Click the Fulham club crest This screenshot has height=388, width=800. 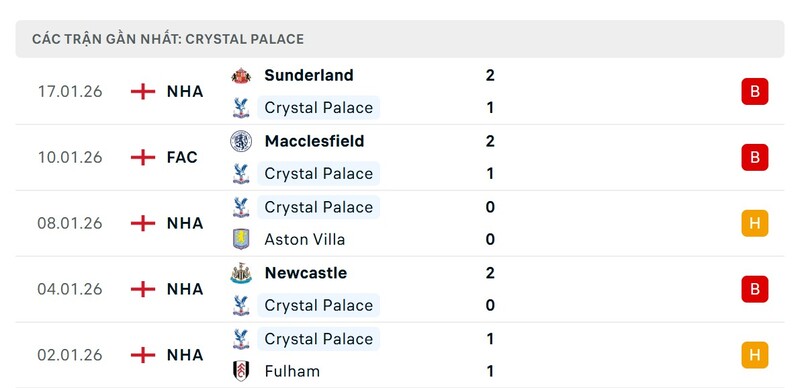pos(241,371)
